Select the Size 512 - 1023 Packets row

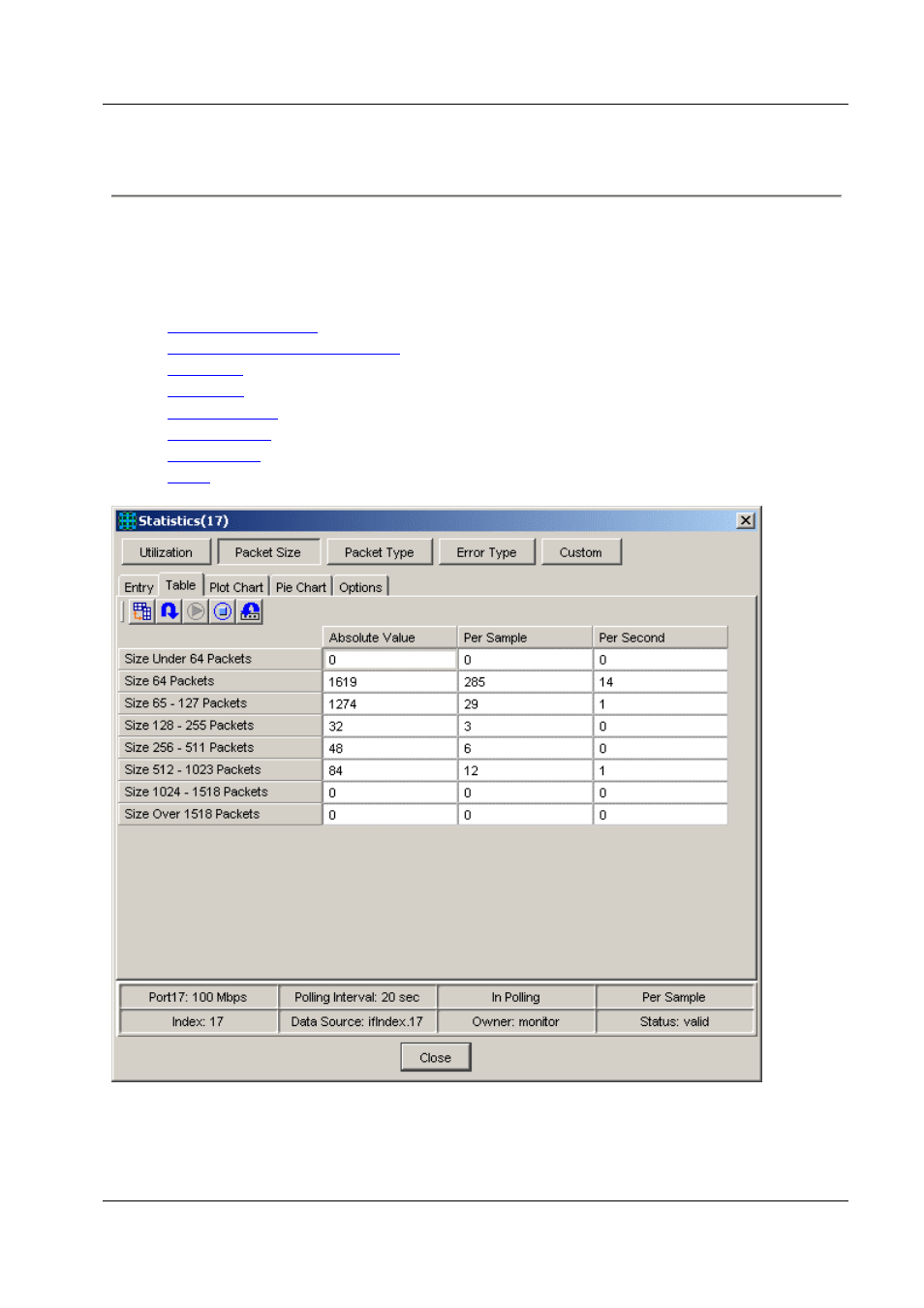tap(220, 770)
